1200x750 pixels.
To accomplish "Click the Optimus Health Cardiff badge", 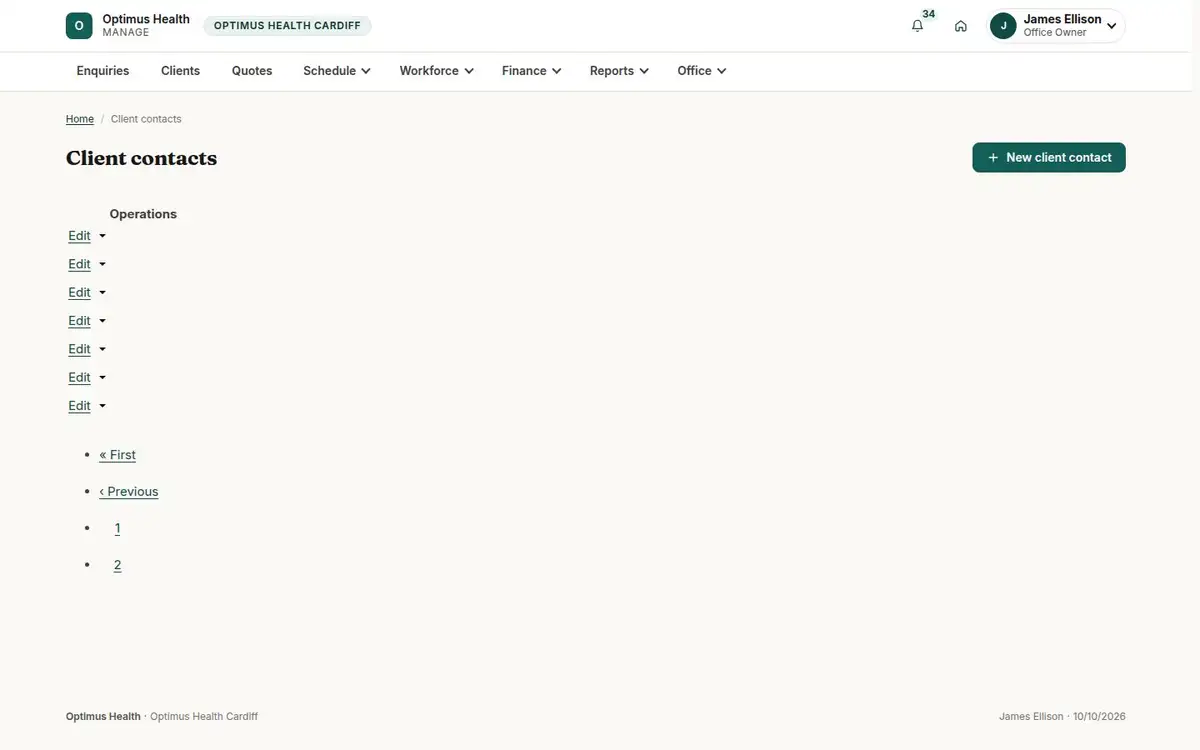I will click(x=287, y=26).
